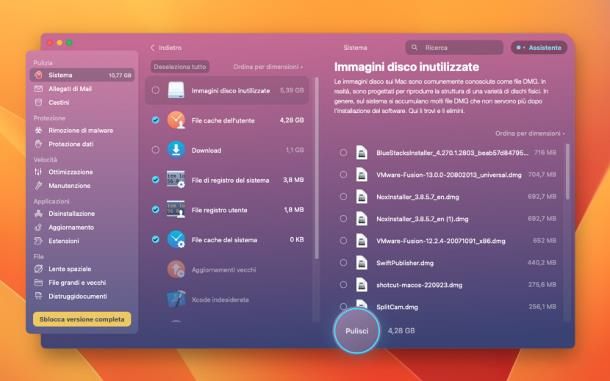610x381 pixels.
Task: Click the File cache dell'utente clock icon
Action: pyautogui.click(x=176, y=120)
